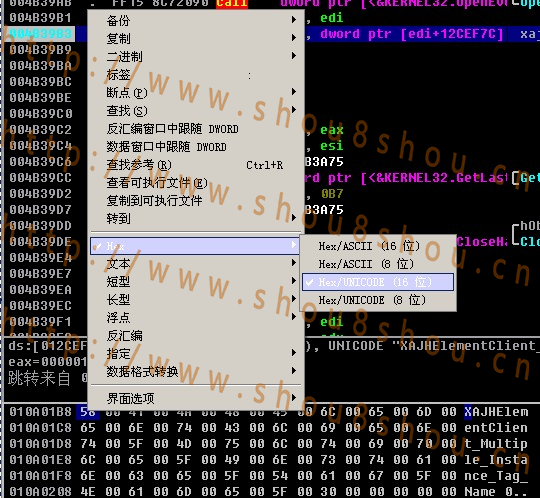Image resolution: width=540 pixels, height=498 pixels.
Task: Choose Hex/ASCII (8 位) format
Action: (378, 264)
